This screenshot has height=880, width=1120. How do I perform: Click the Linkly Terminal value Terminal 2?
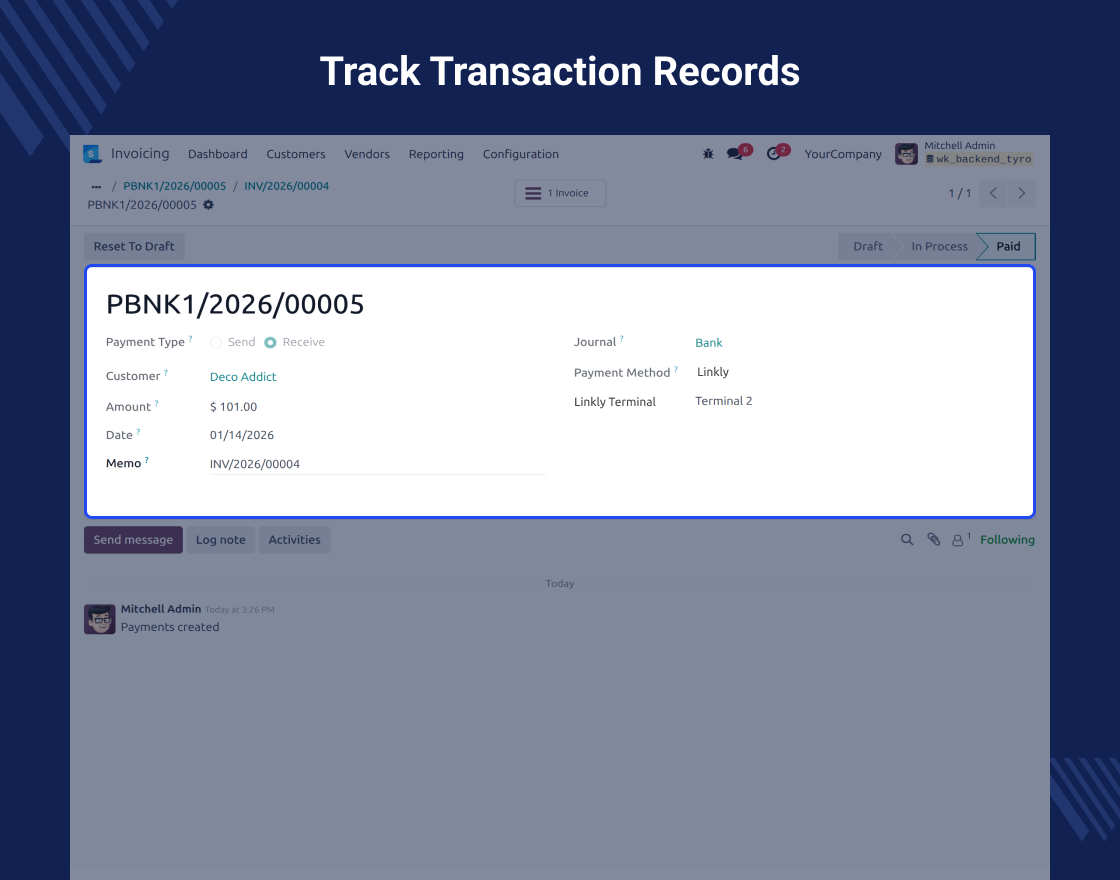[724, 401]
